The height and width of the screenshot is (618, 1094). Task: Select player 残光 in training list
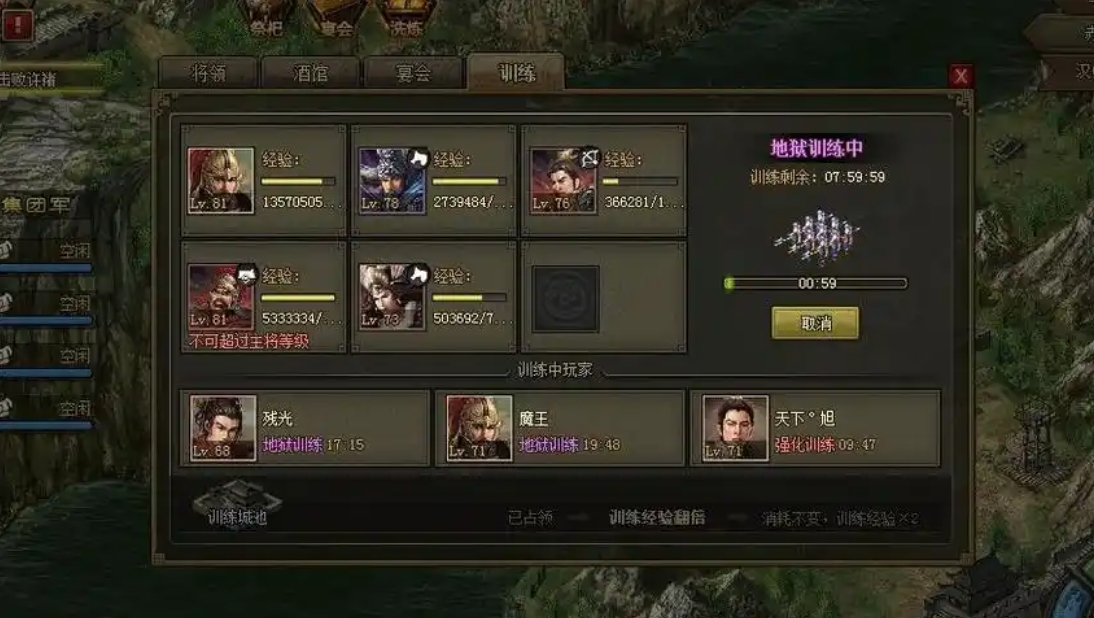tap(305, 428)
